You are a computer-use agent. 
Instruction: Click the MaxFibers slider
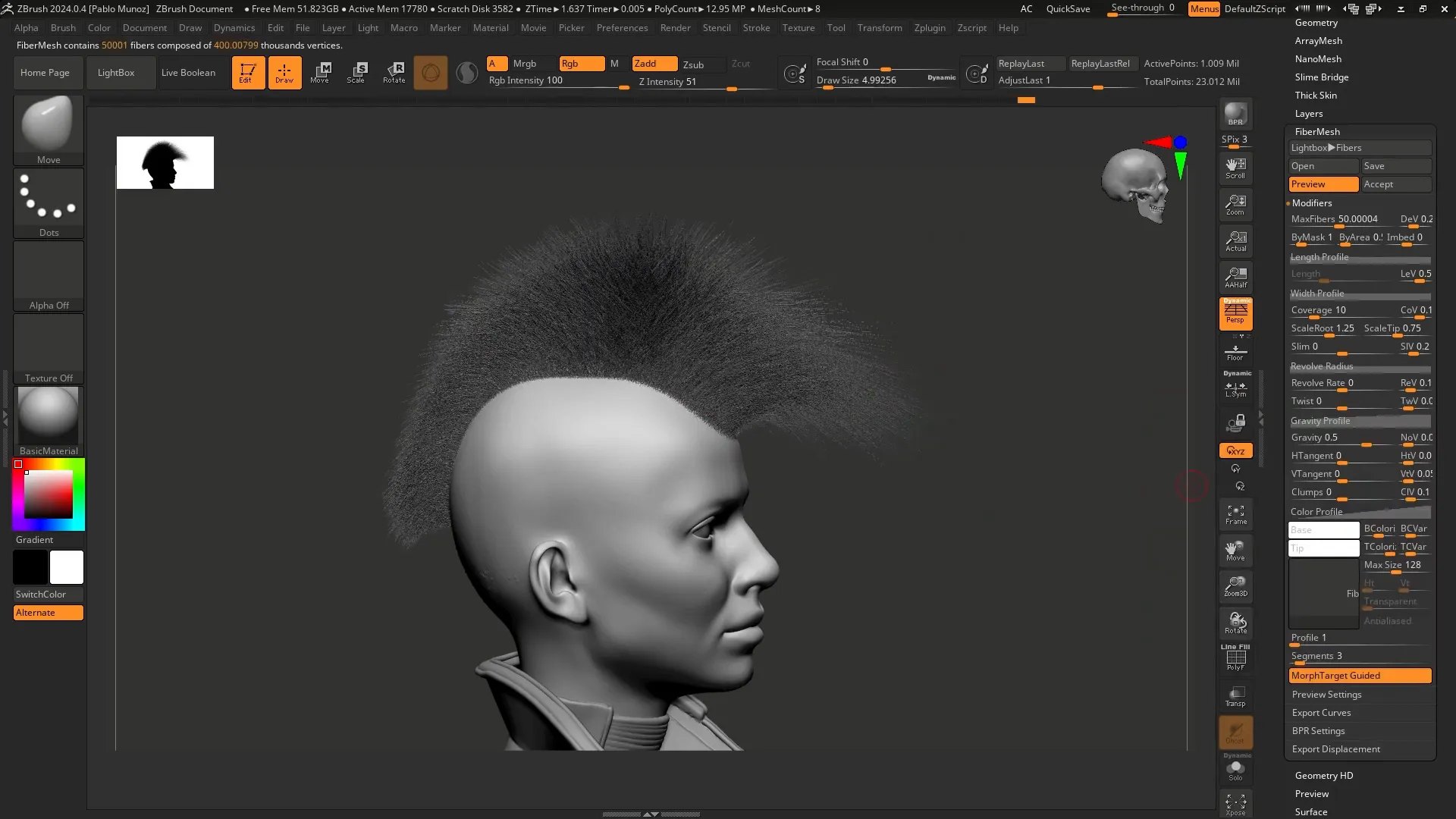pos(1341,220)
